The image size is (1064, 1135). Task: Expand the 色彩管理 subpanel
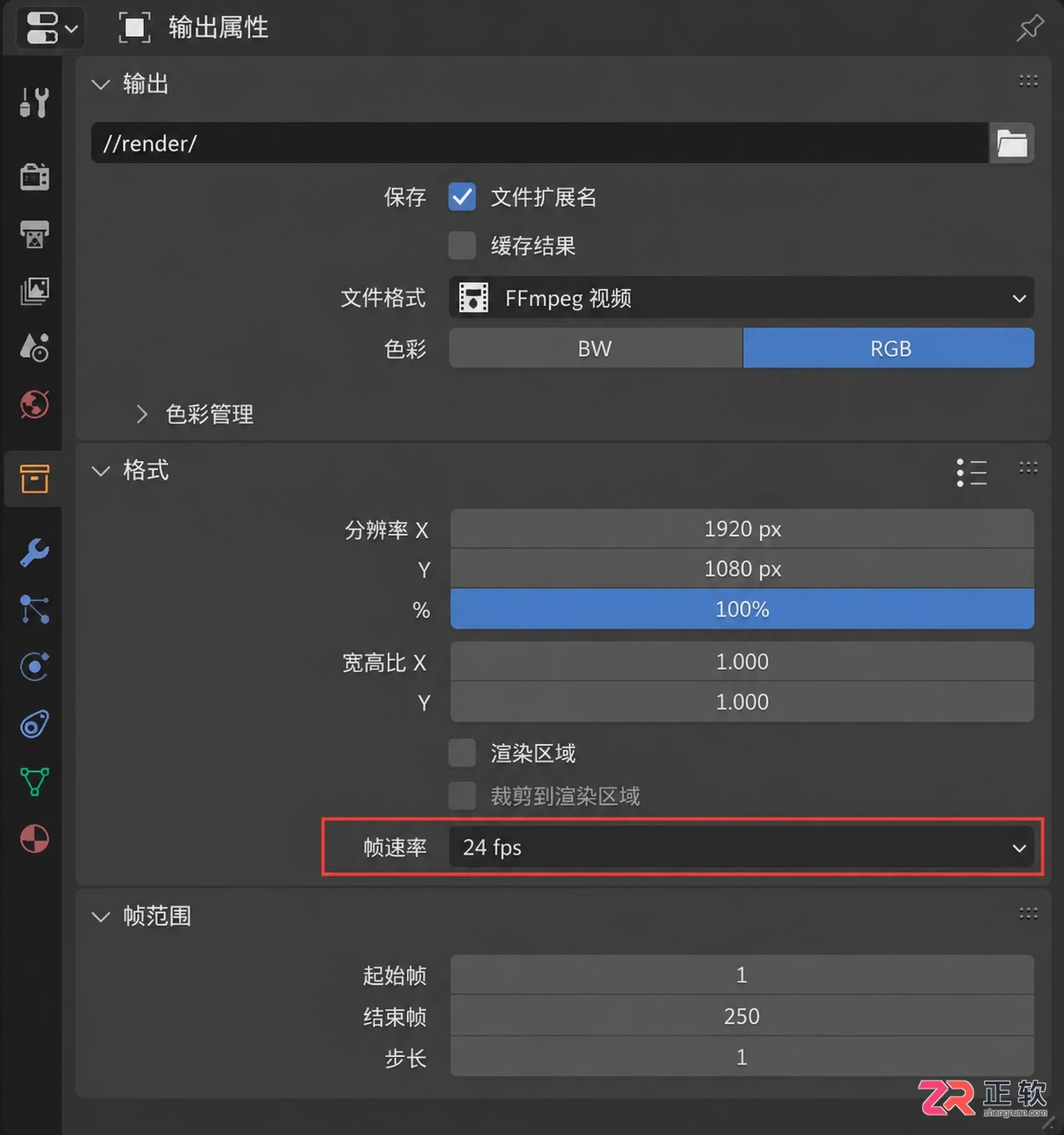142,414
